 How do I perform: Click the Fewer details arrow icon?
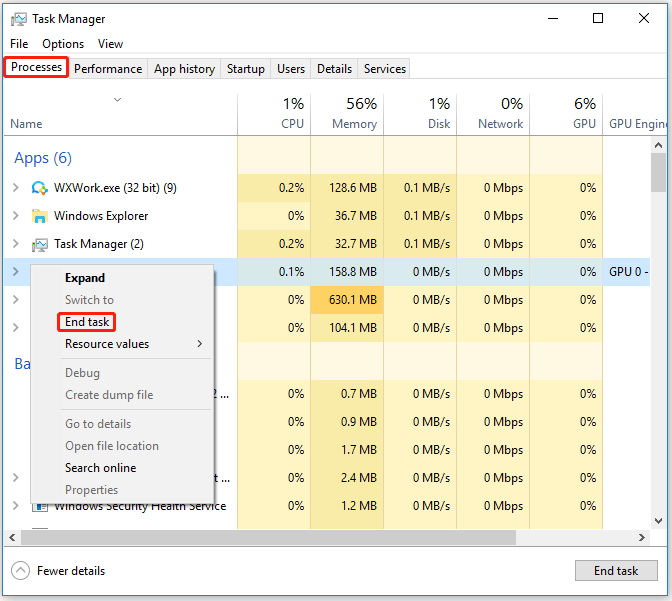(20, 571)
